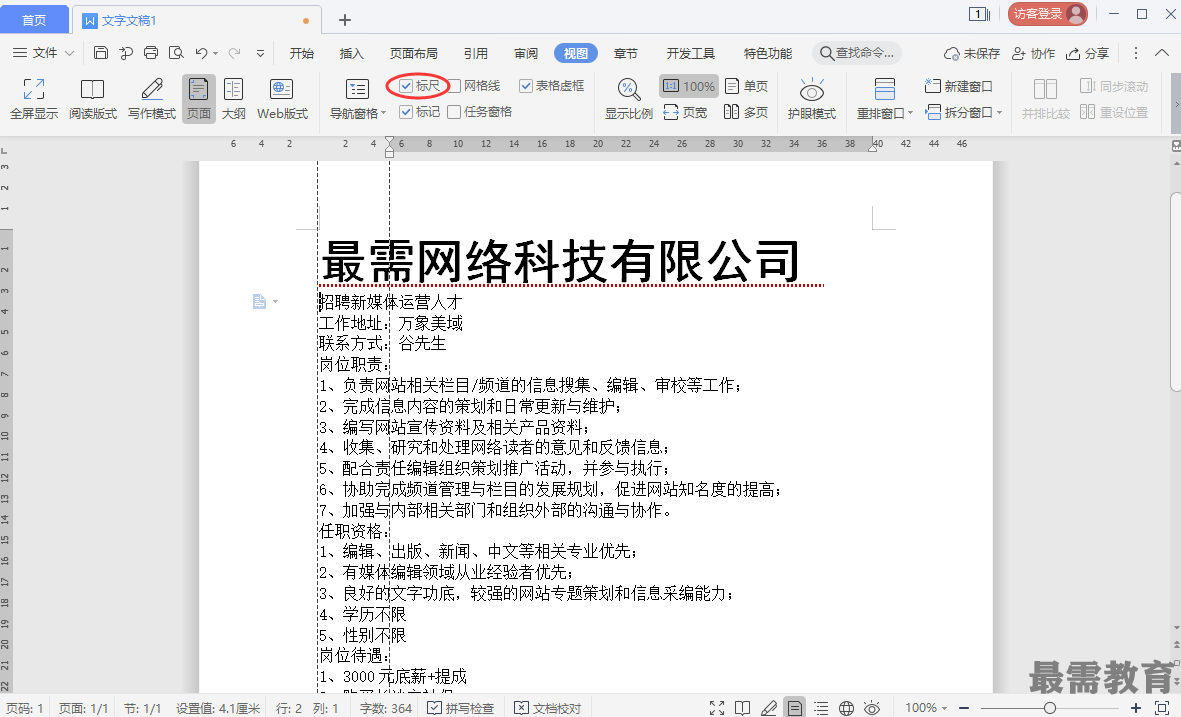
Task: Open the Start ribbon tab
Action: tap(301, 53)
